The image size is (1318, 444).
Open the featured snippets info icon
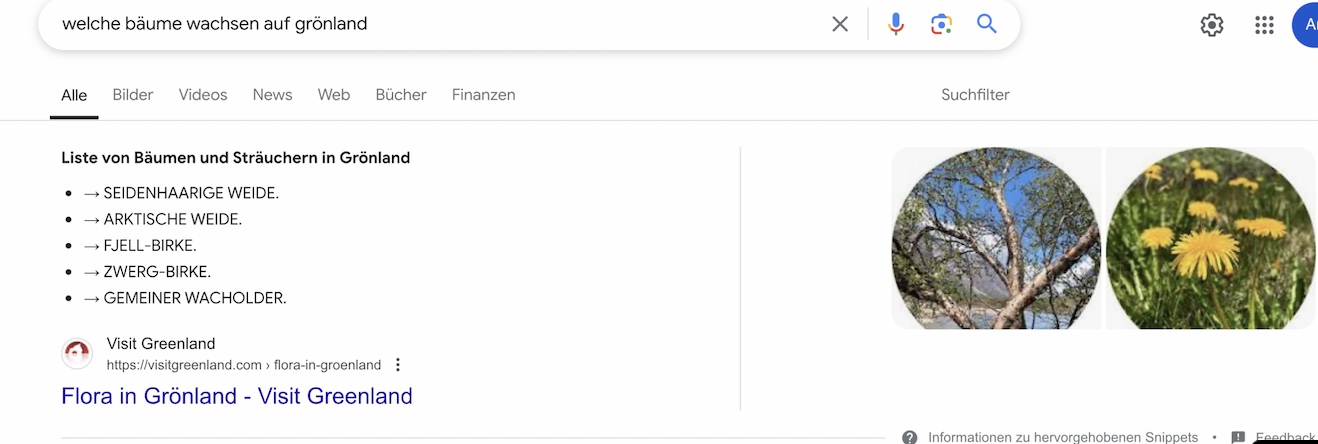coord(909,437)
